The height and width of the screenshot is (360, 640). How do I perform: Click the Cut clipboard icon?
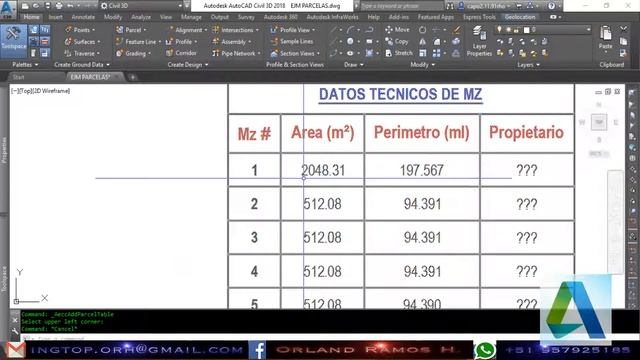click(623, 29)
